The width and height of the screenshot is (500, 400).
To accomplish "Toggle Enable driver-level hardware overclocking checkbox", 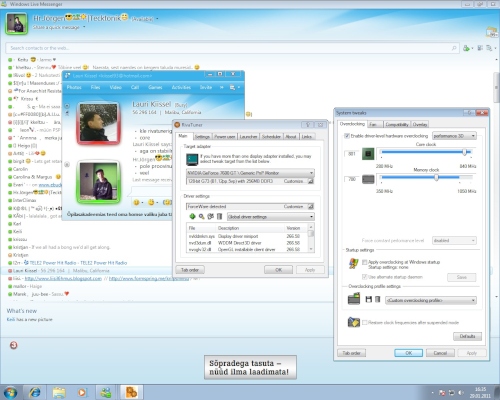I will tap(347, 136).
